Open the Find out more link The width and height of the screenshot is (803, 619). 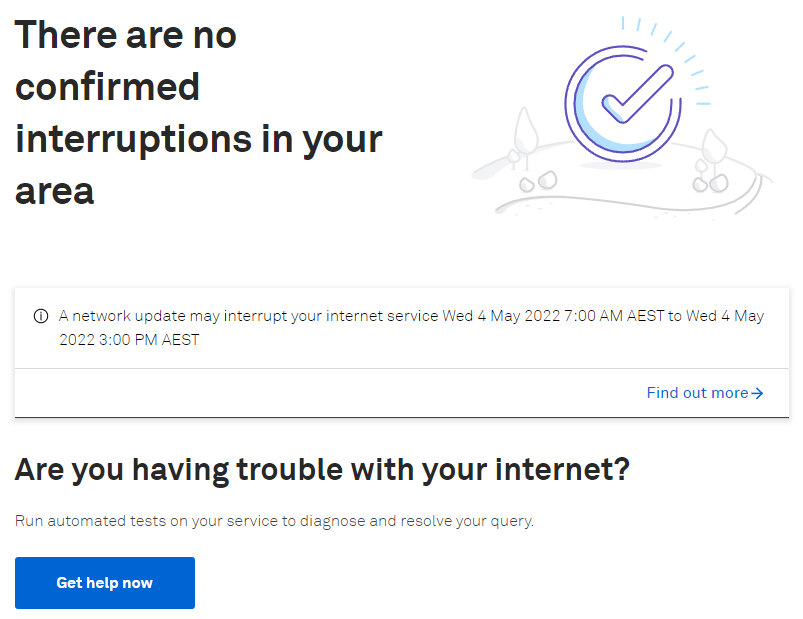click(x=705, y=393)
